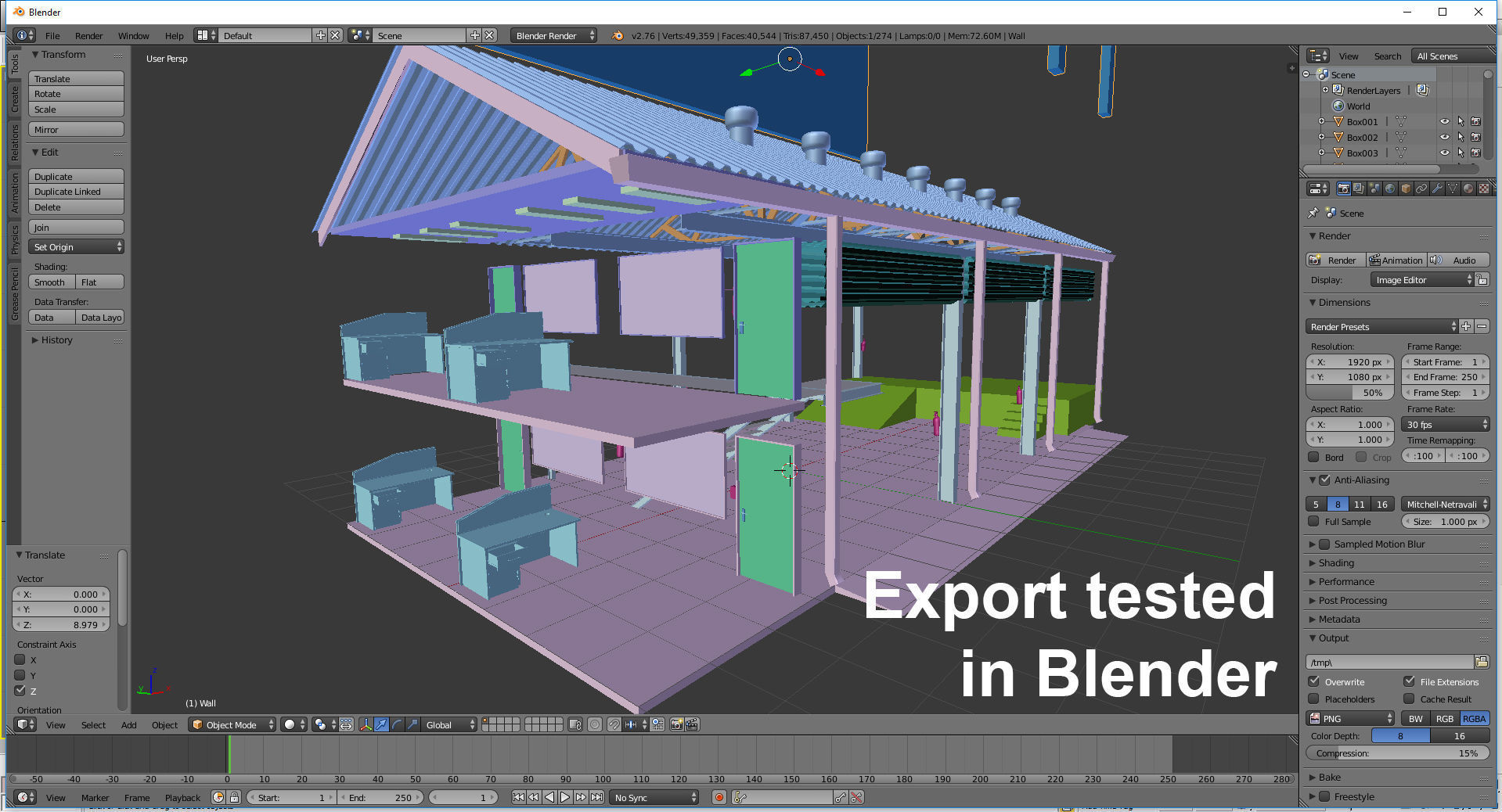Image resolution: width=1502 pixels, height=812 pixels.
Task: Jump to the last frame in timeline
Action: tap(596, 797)
